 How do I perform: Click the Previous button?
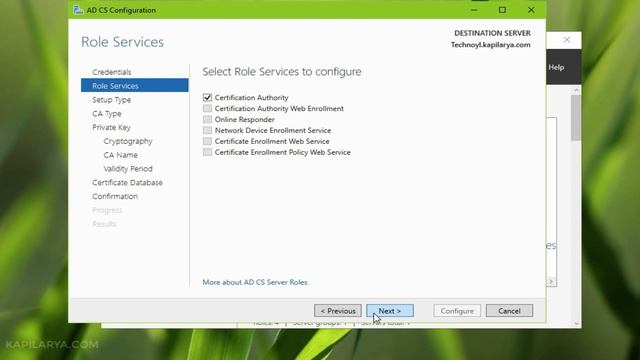pos(338,311)
